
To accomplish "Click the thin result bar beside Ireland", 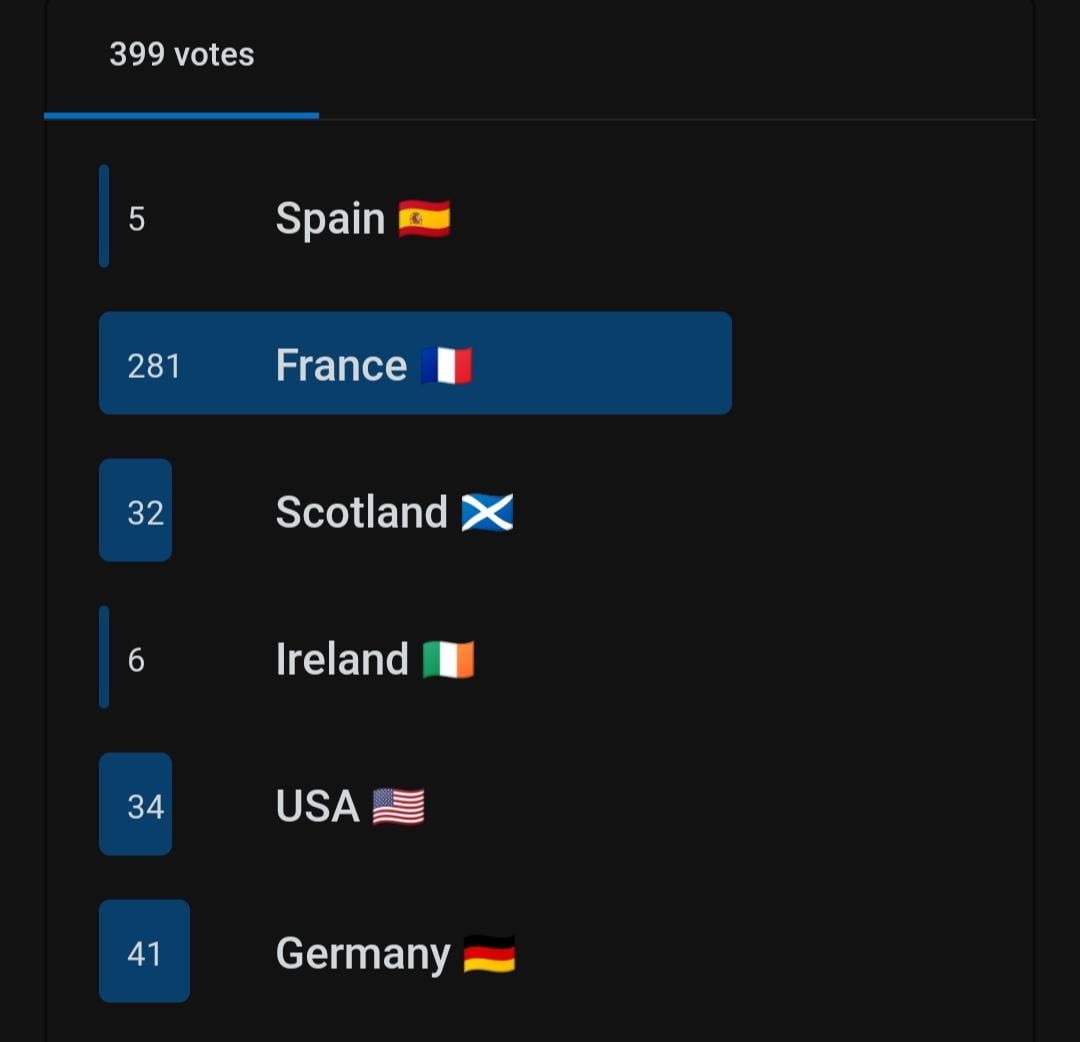I will 104,657.
